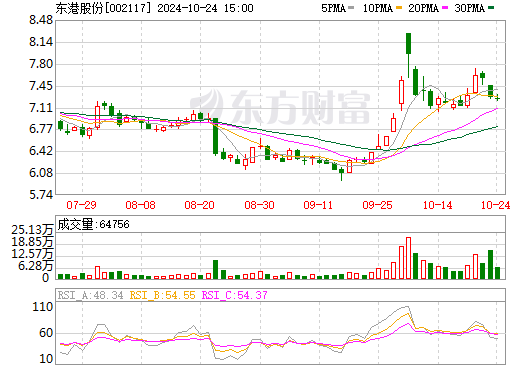Click the 7.80 price axis label

[41, 64]
